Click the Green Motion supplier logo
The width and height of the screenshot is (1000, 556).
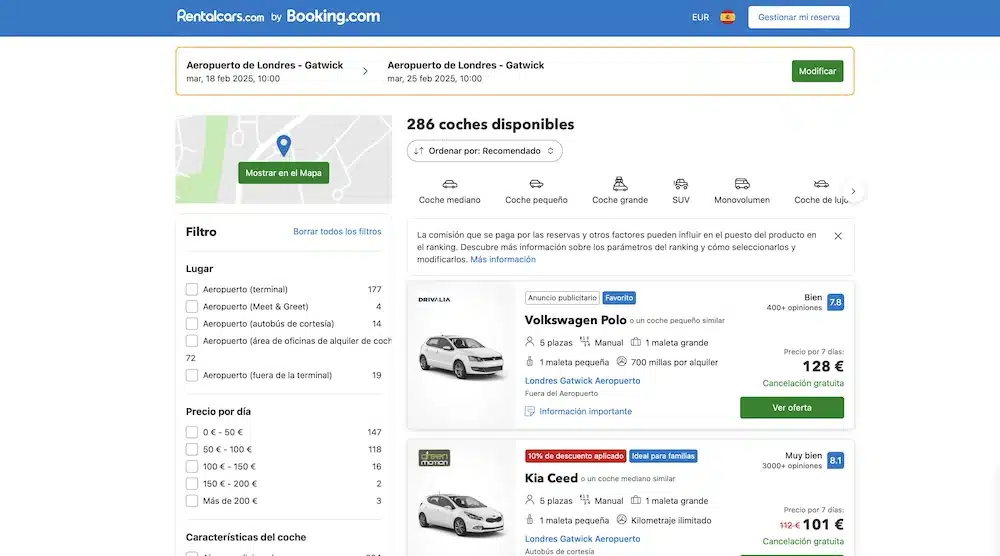tap(434, 458)
